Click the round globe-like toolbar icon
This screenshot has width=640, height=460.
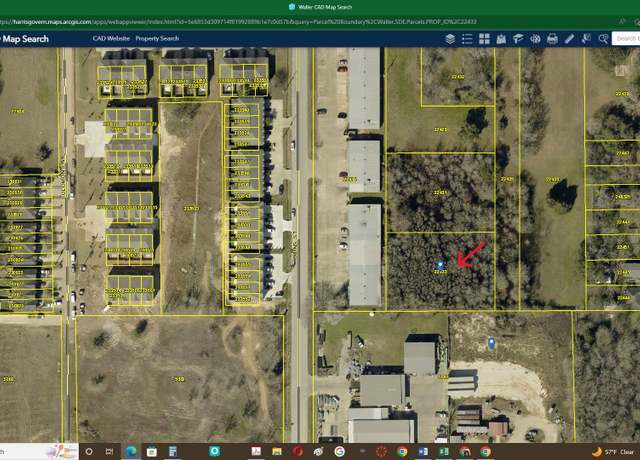(x=535, y=39)
